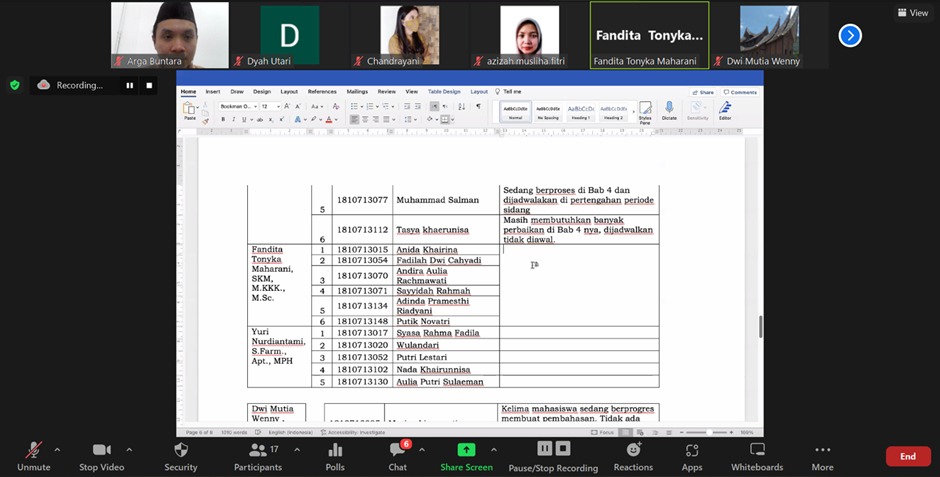
Task: Open the Apps panel
Action: coord(692,455)
